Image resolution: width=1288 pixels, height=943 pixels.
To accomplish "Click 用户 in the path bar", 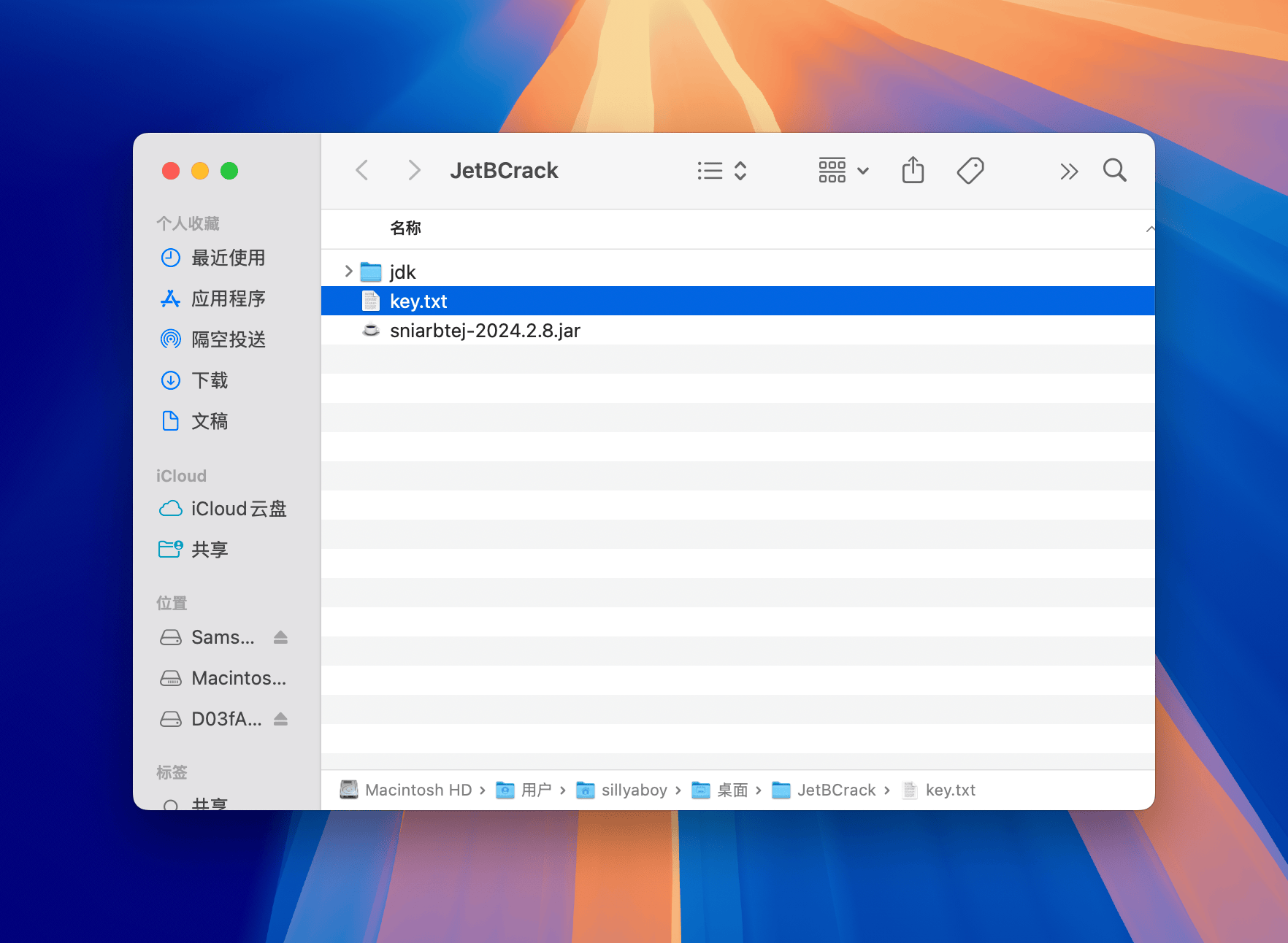I will pos(524,790).
